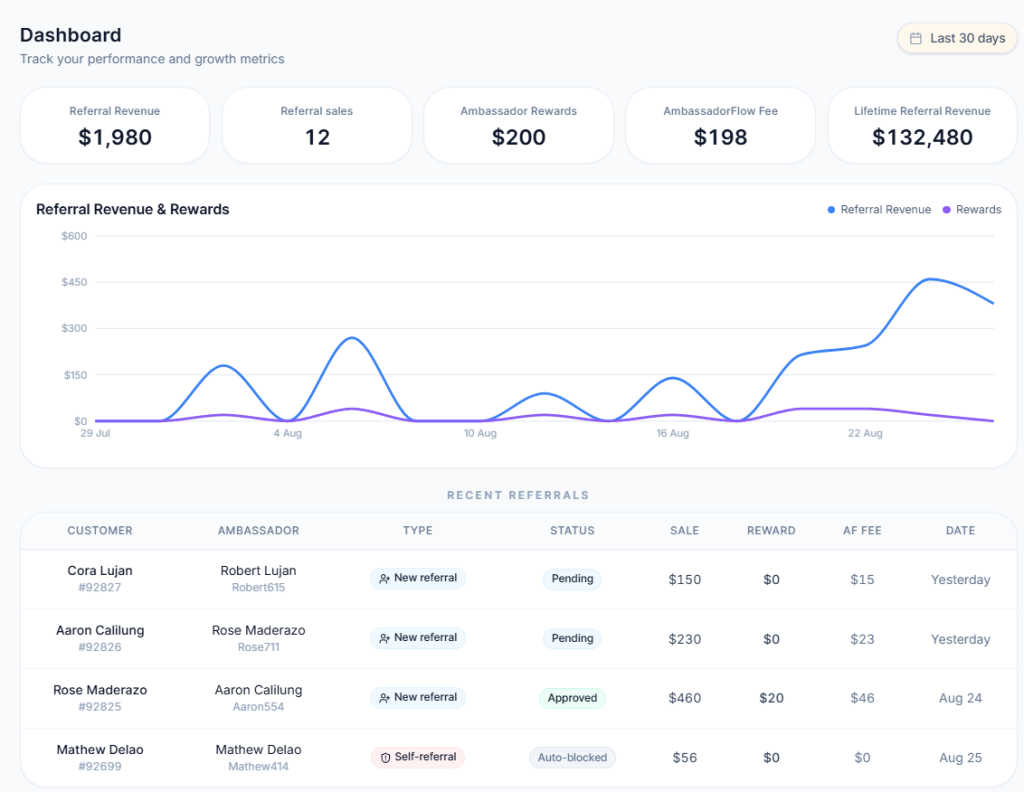Select the Referral Revenue $1,980 card
The height and width of the screenshot is (792, 1024).
click(115, 125)
